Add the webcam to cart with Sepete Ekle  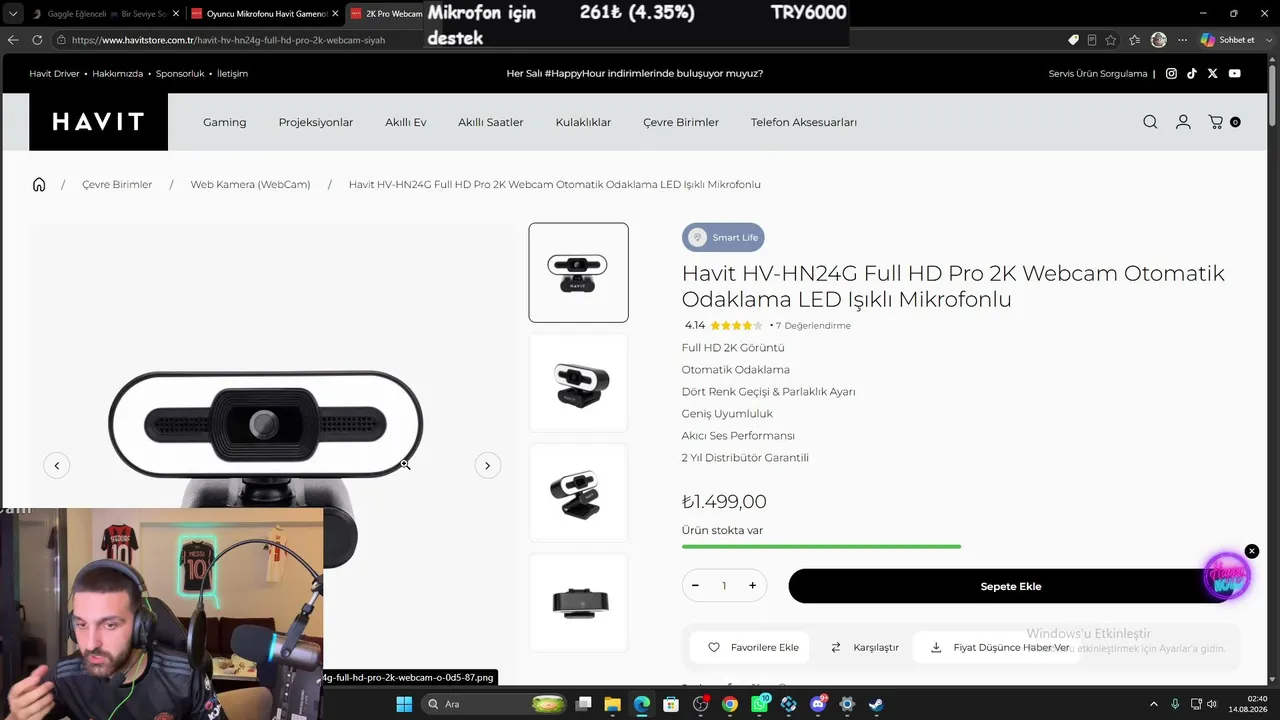tap(1010, 586)
